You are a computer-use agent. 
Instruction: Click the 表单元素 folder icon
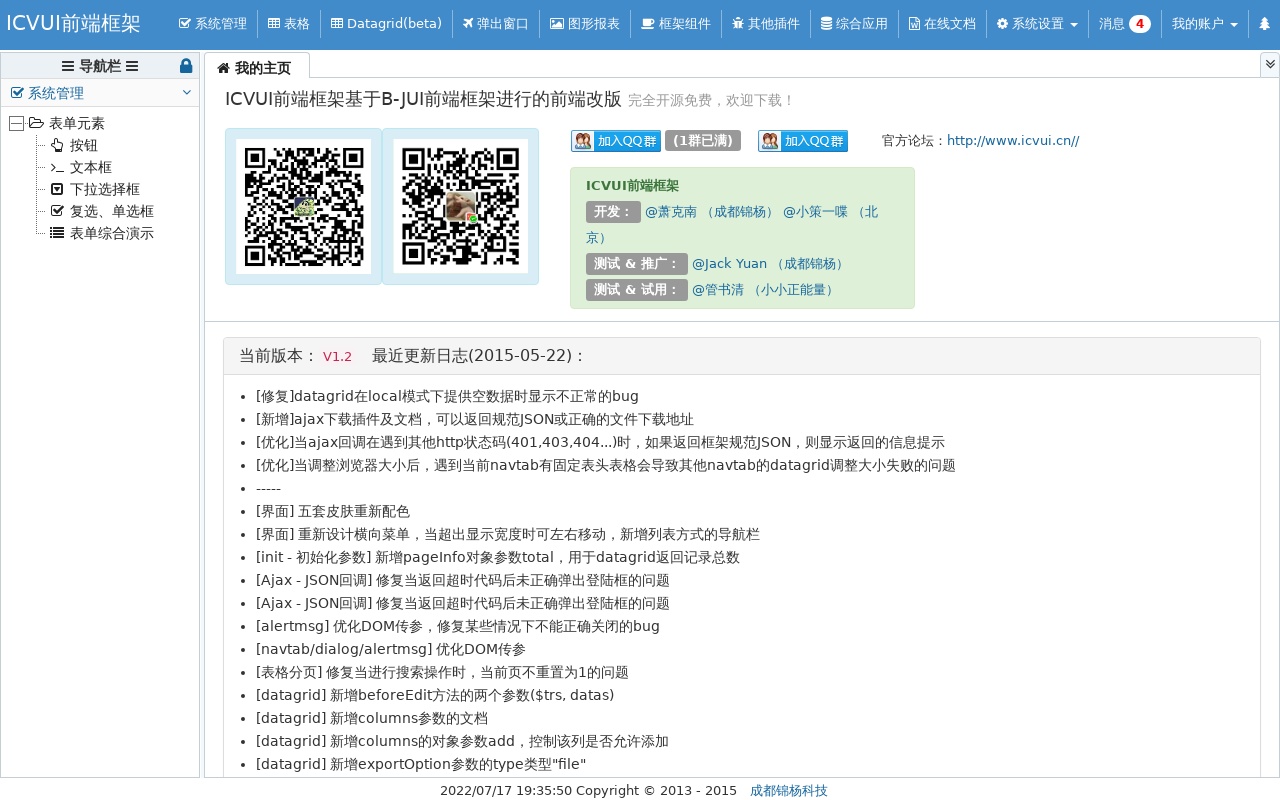pos(36,123)
